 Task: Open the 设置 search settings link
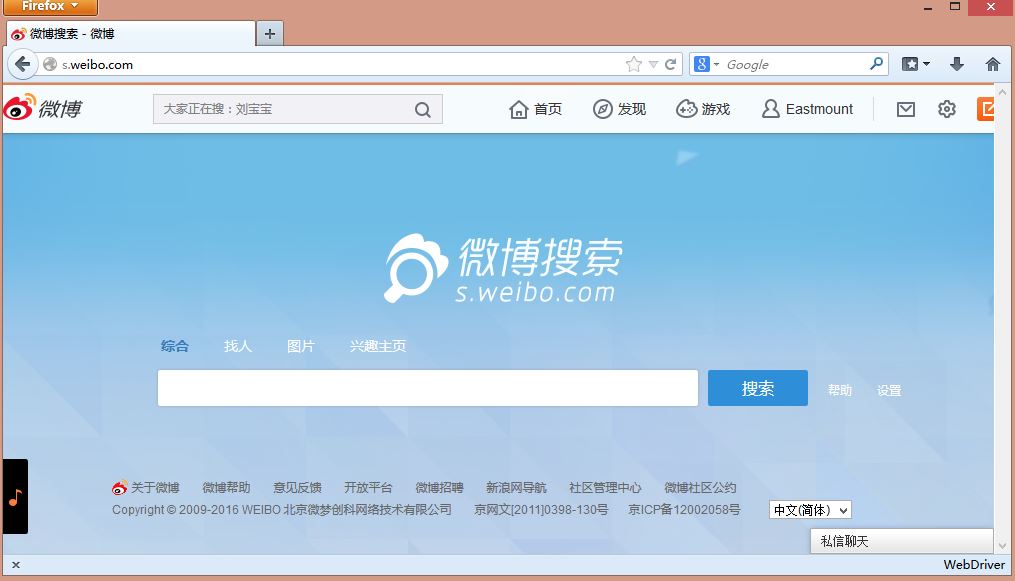(x=889, y=390)
